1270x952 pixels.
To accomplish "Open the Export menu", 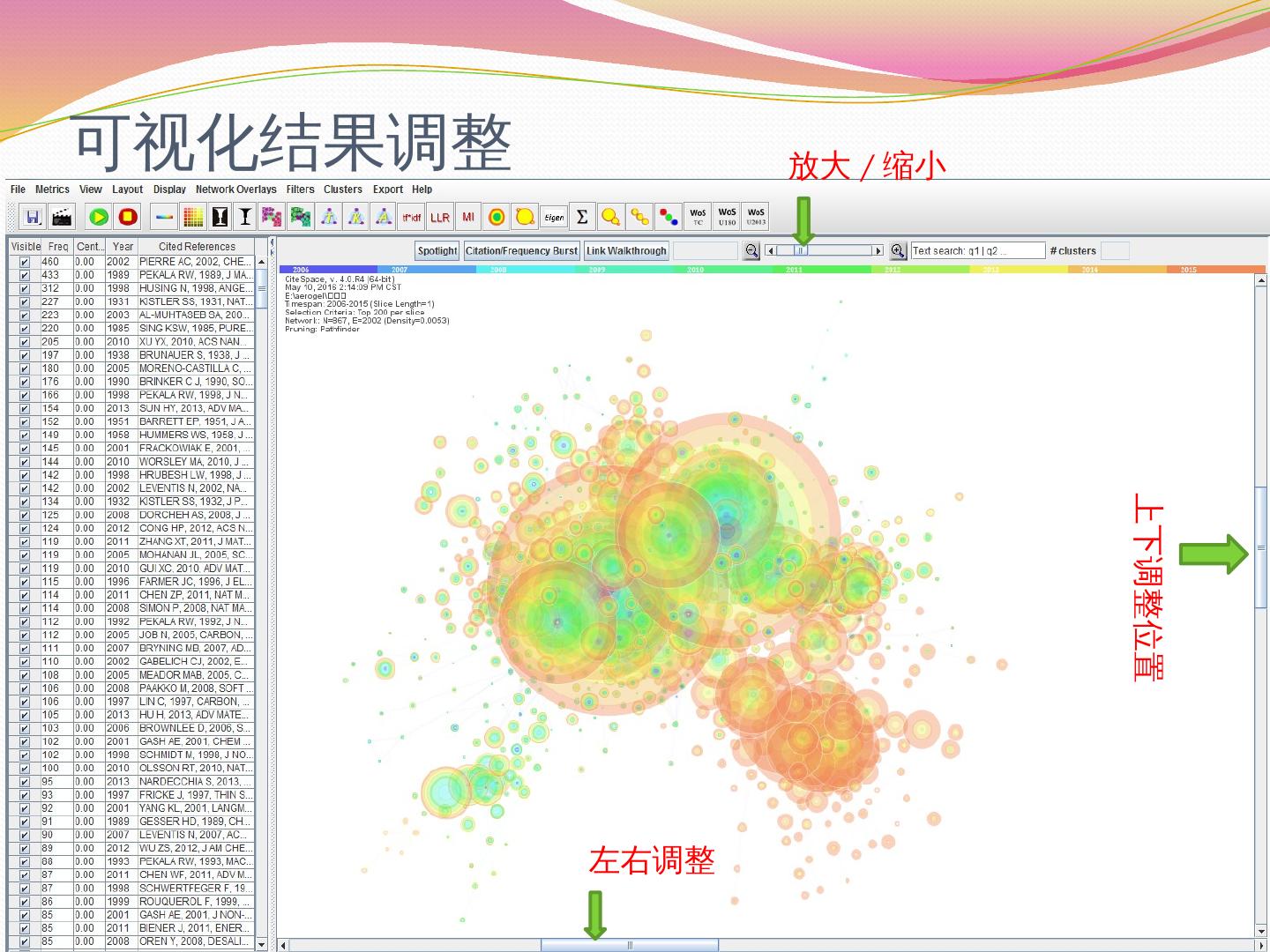I will coord(387,190).
